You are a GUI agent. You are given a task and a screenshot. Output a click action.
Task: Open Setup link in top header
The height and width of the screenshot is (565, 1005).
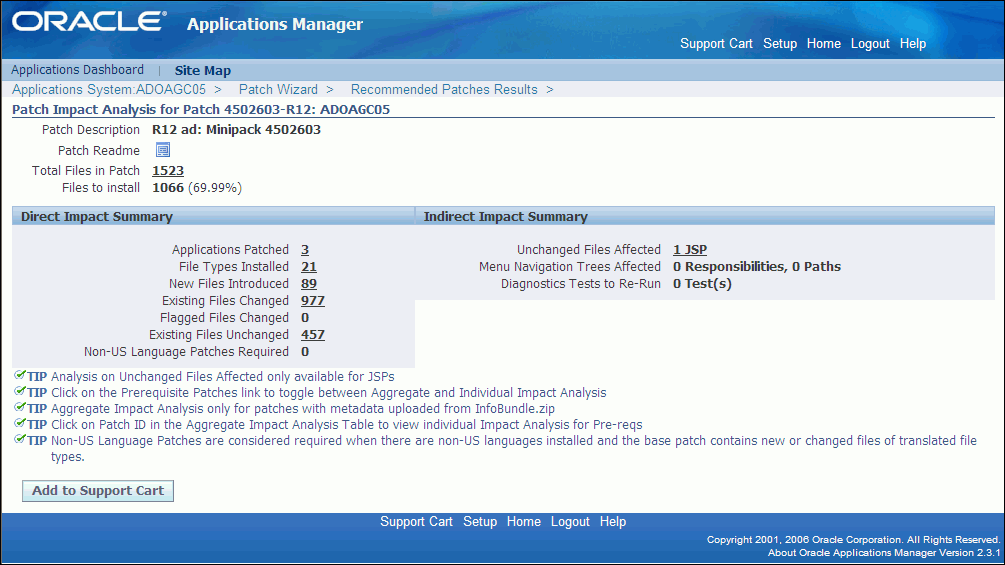coord(780,44)
